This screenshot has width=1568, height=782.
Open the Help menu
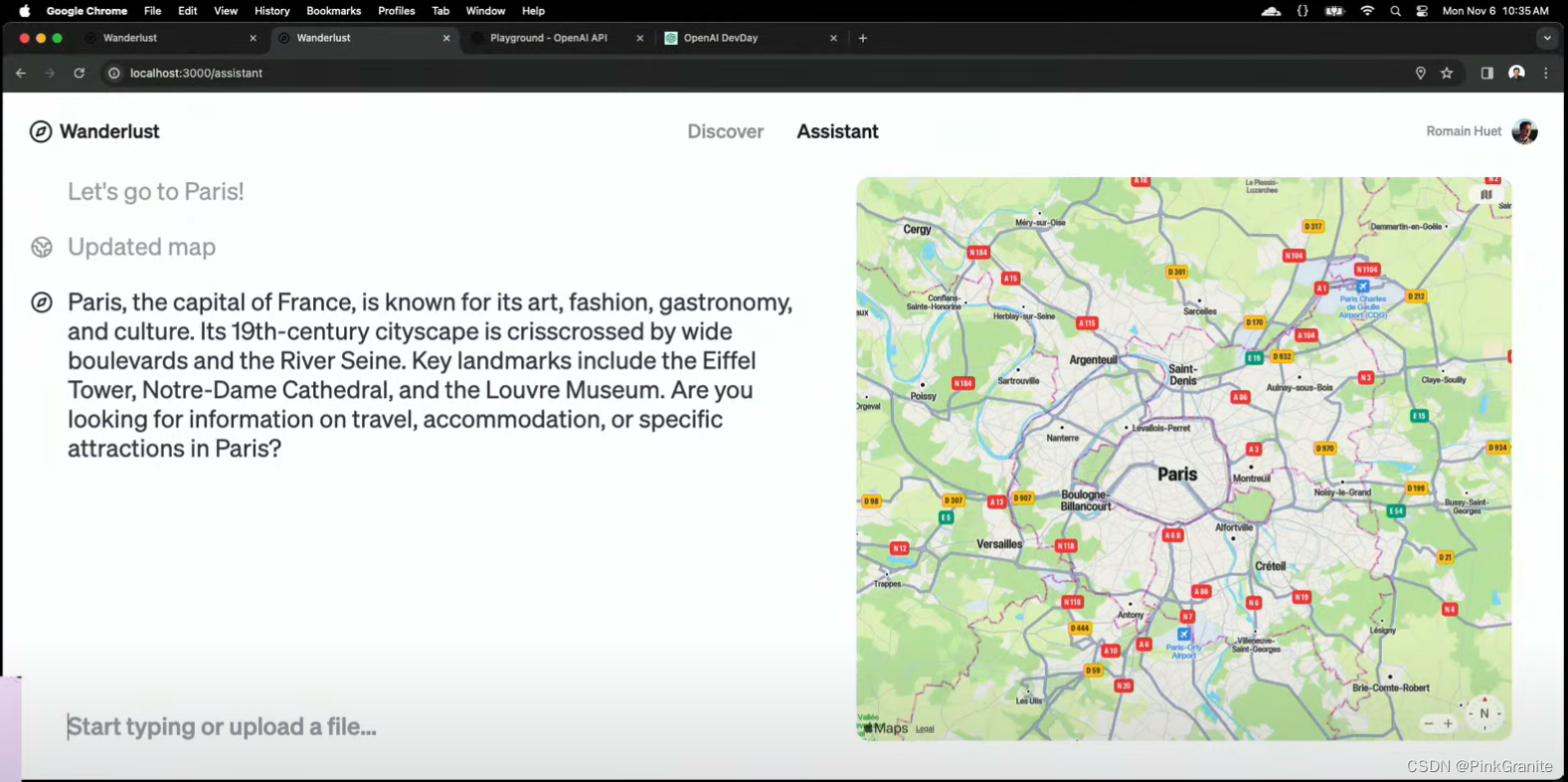click(533, 11)
